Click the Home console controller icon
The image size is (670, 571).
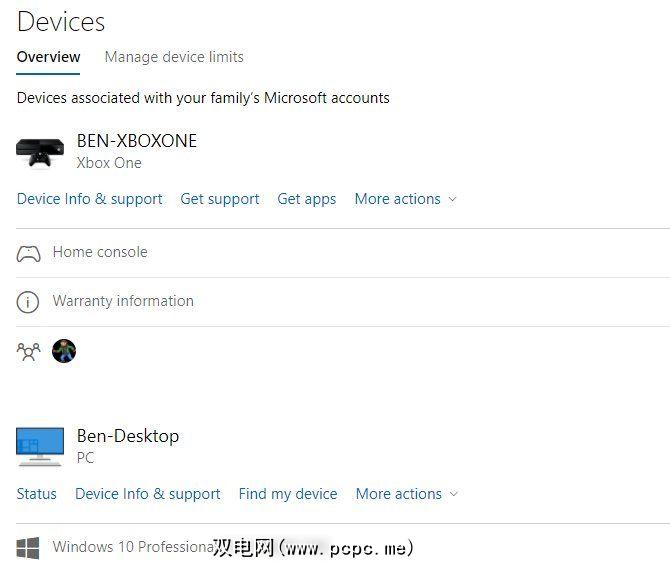[29, 253]
